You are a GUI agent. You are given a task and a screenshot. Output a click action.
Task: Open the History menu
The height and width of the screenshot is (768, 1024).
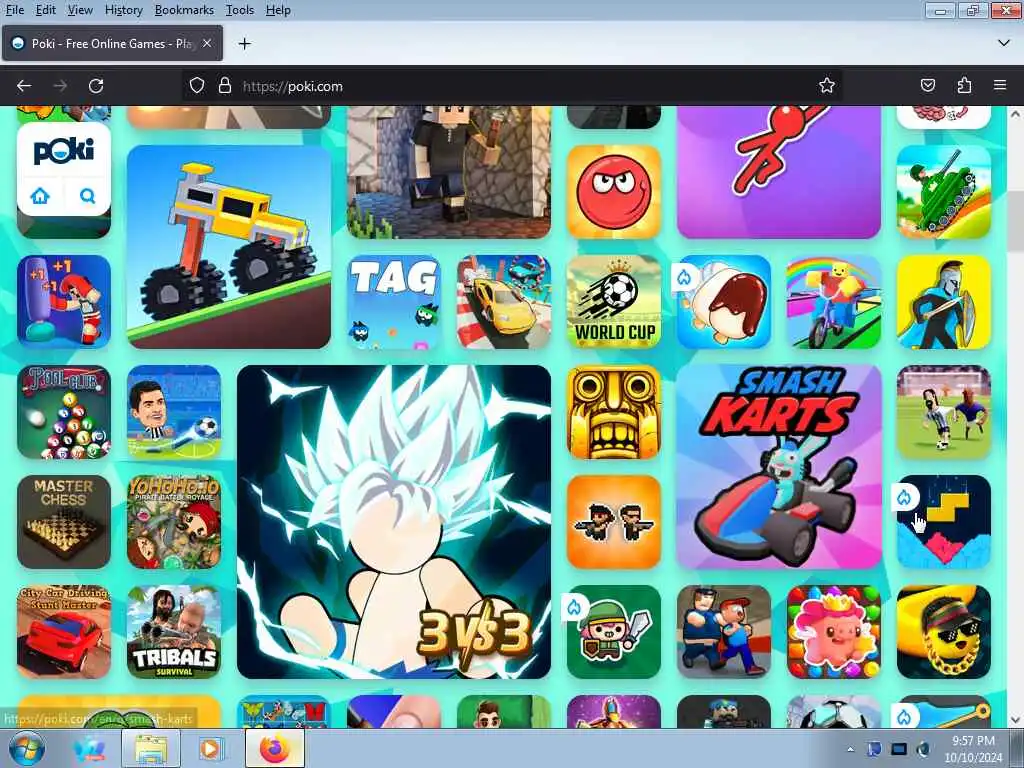(x=123, y=10)
